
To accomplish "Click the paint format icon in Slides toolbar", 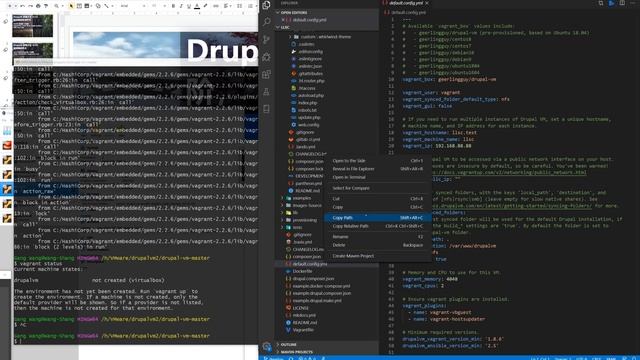I will 46,6.
